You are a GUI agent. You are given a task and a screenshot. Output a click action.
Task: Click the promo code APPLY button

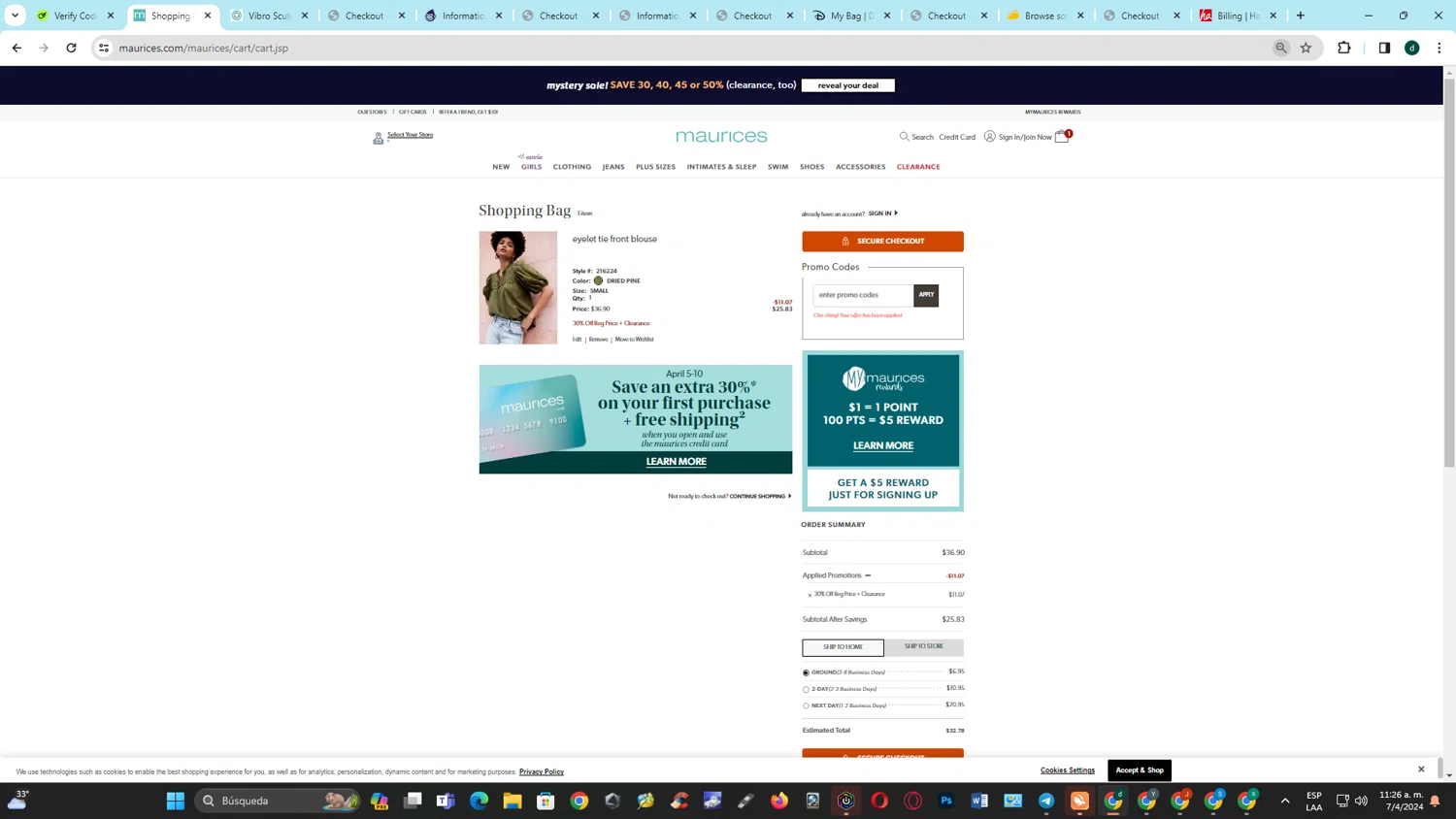(x=926, y=295)
